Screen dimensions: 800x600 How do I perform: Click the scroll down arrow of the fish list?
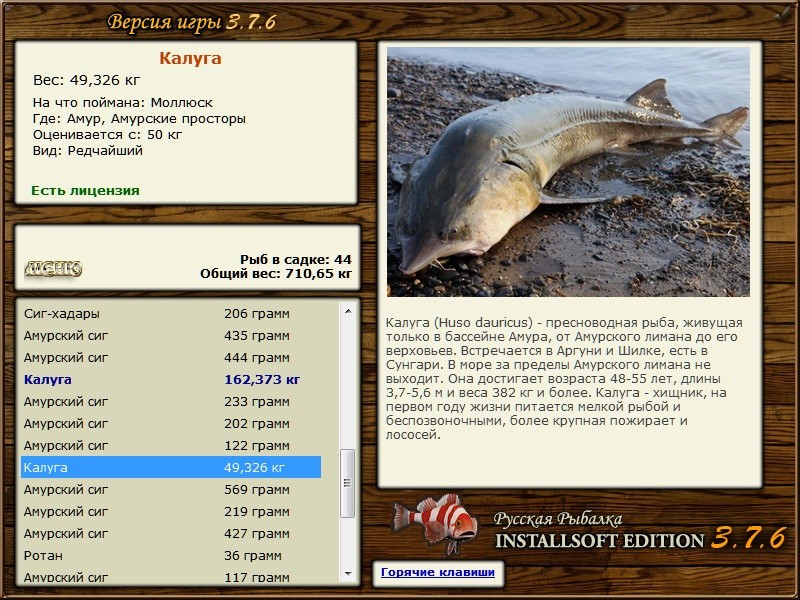348,573
